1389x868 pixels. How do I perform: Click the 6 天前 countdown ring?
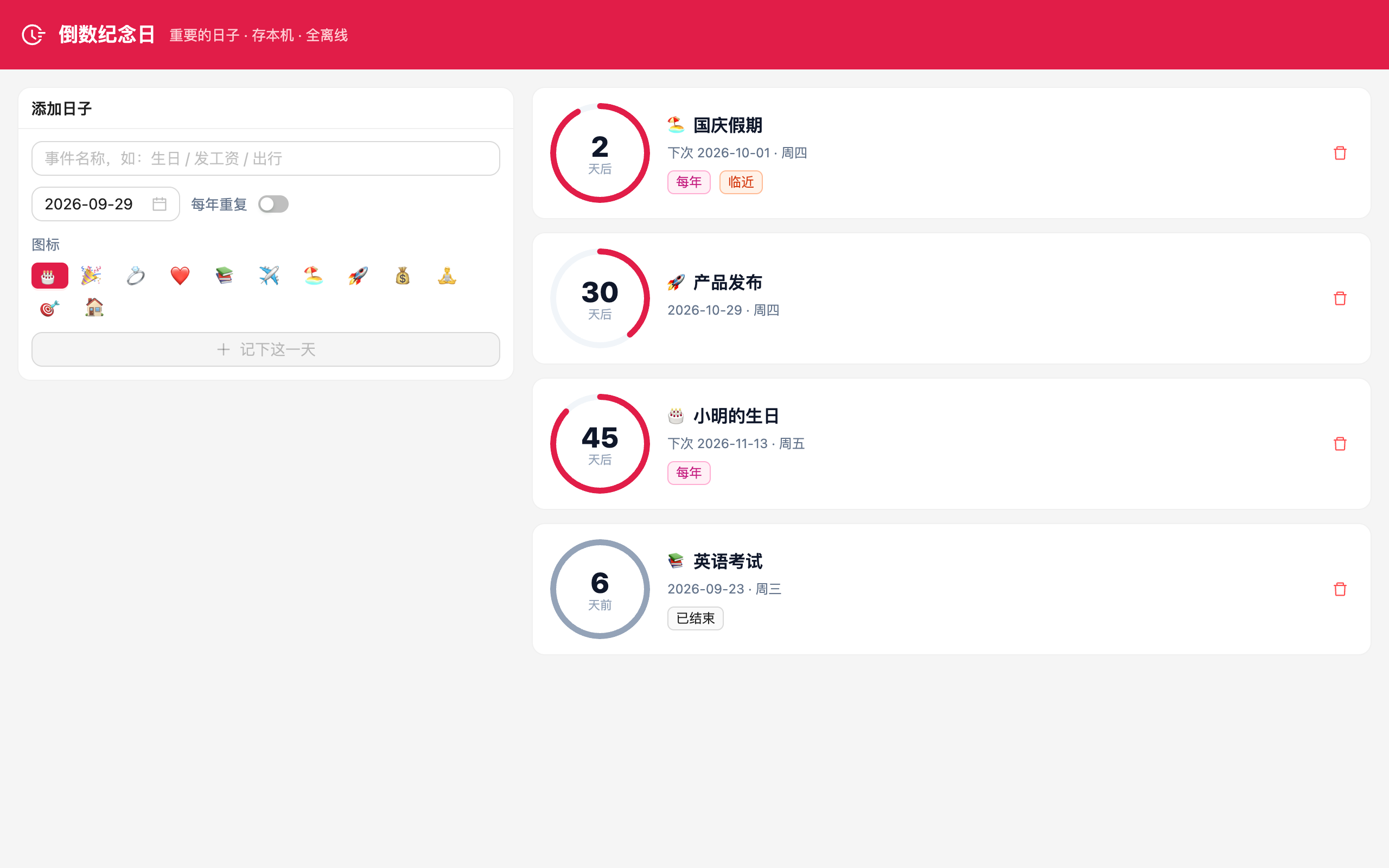pyautogui.click(x=600, y=589)
